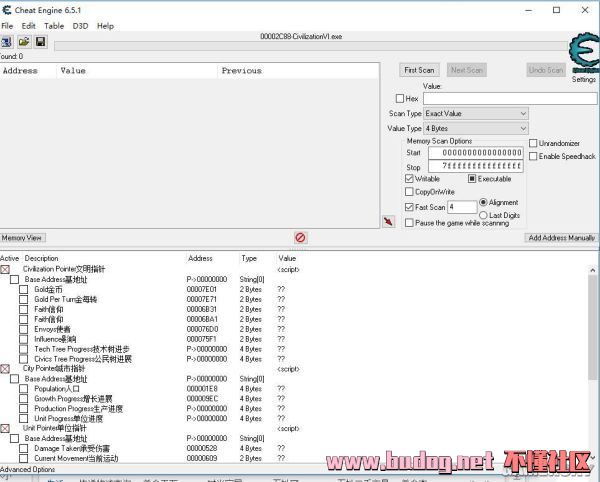Viewport: 600px width, 482px height.
Task: Click the Description header of address table
Action: click(x=41, y=259)
